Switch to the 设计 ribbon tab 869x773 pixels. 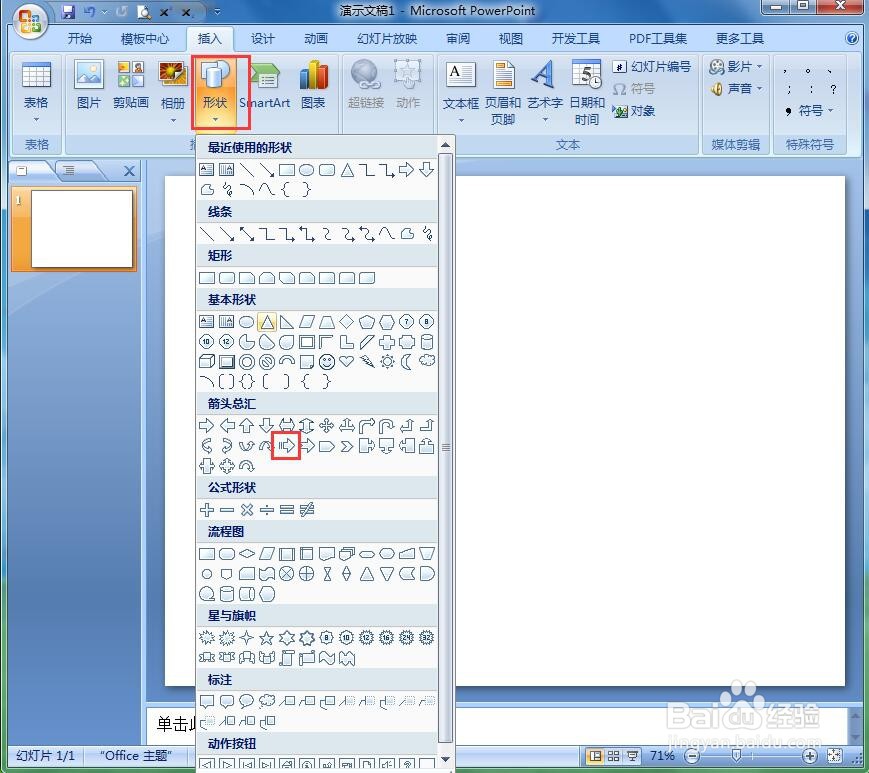(x=263, y=38)
